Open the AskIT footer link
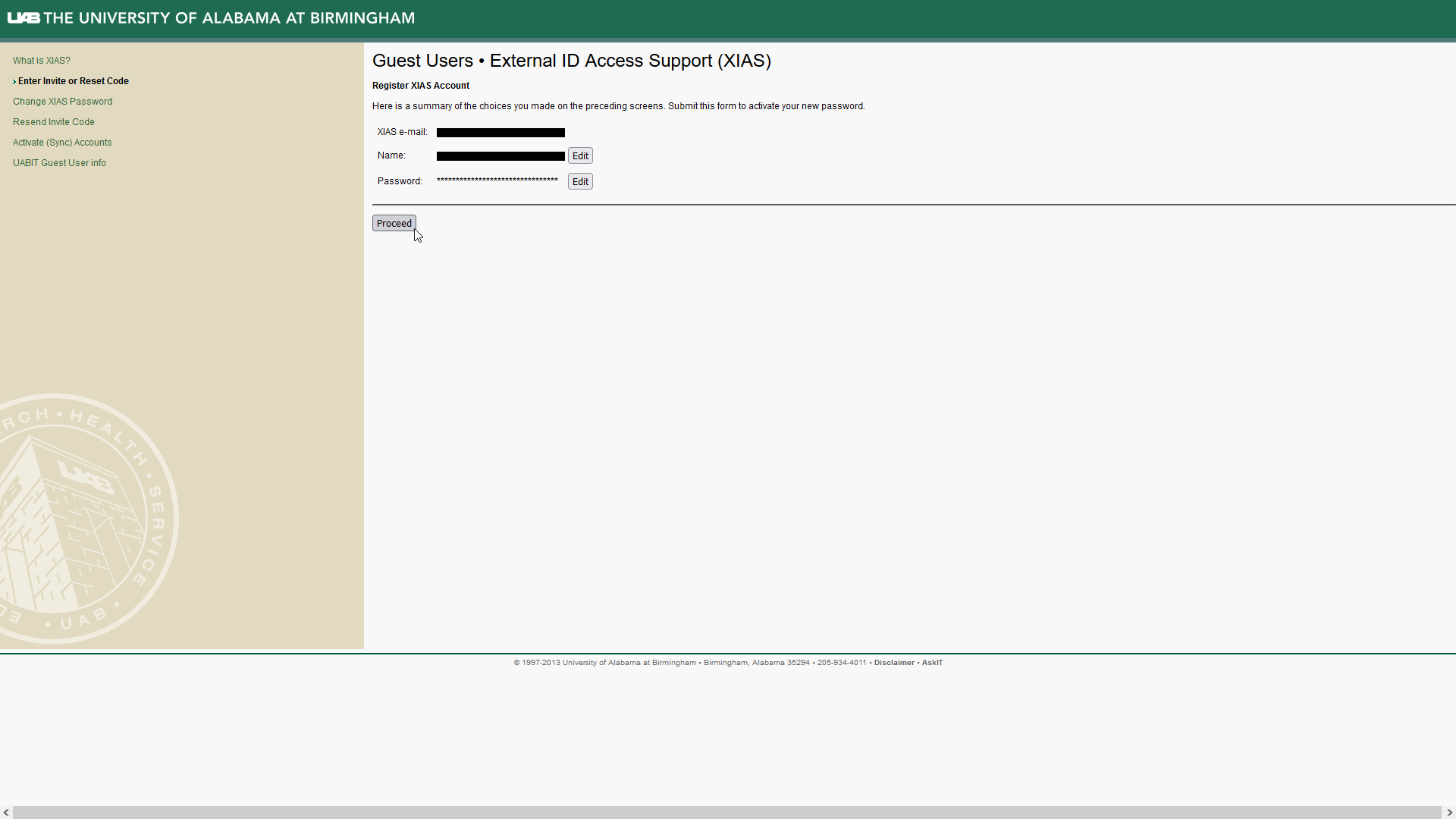The image size is (1456, 819). 932,663
